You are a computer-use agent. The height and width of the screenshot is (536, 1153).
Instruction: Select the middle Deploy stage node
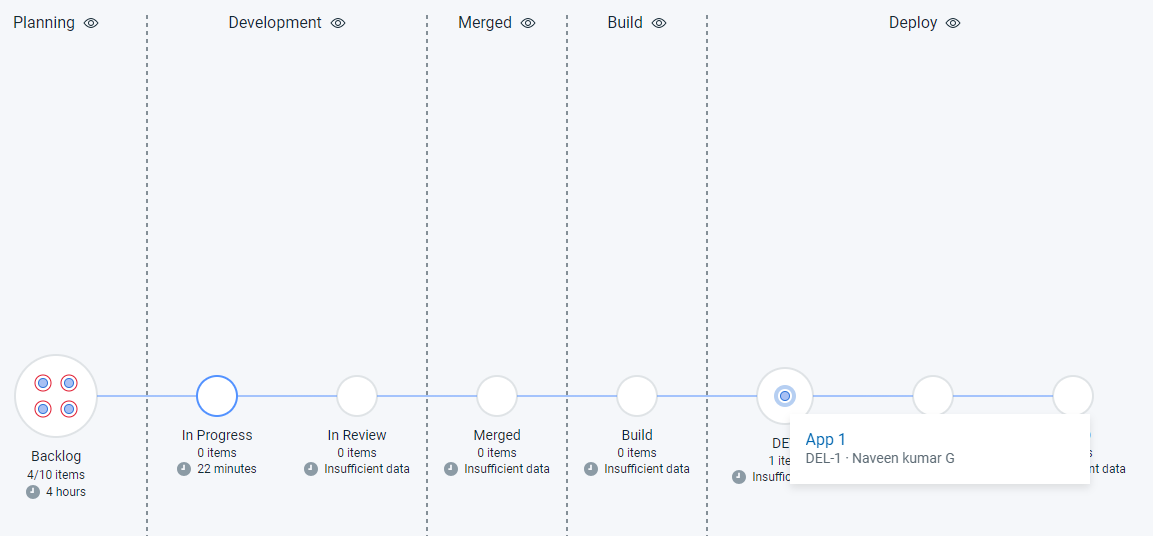tap(933, 396)
